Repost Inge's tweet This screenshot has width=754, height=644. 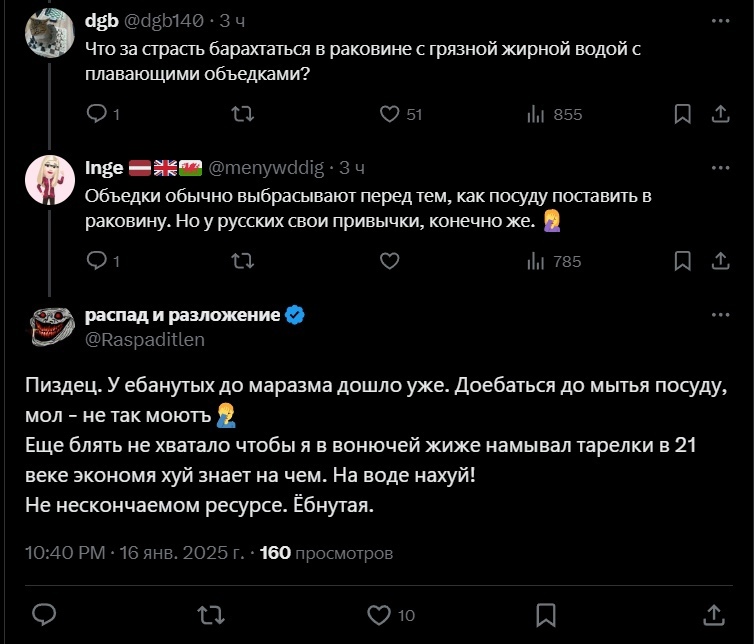point(242,261)
